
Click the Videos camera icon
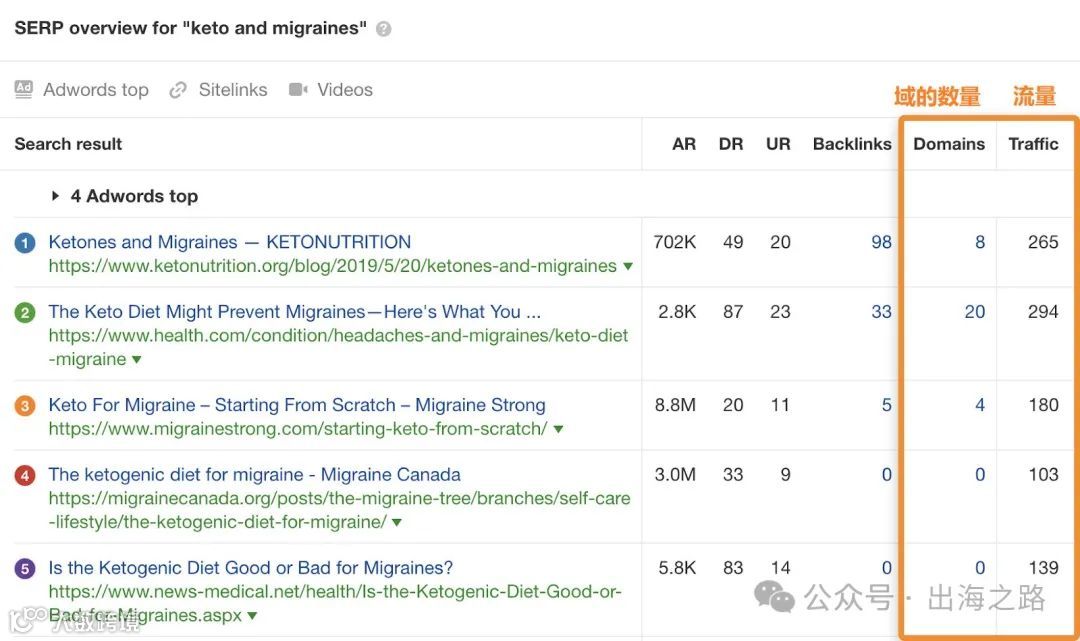point(298,89)
